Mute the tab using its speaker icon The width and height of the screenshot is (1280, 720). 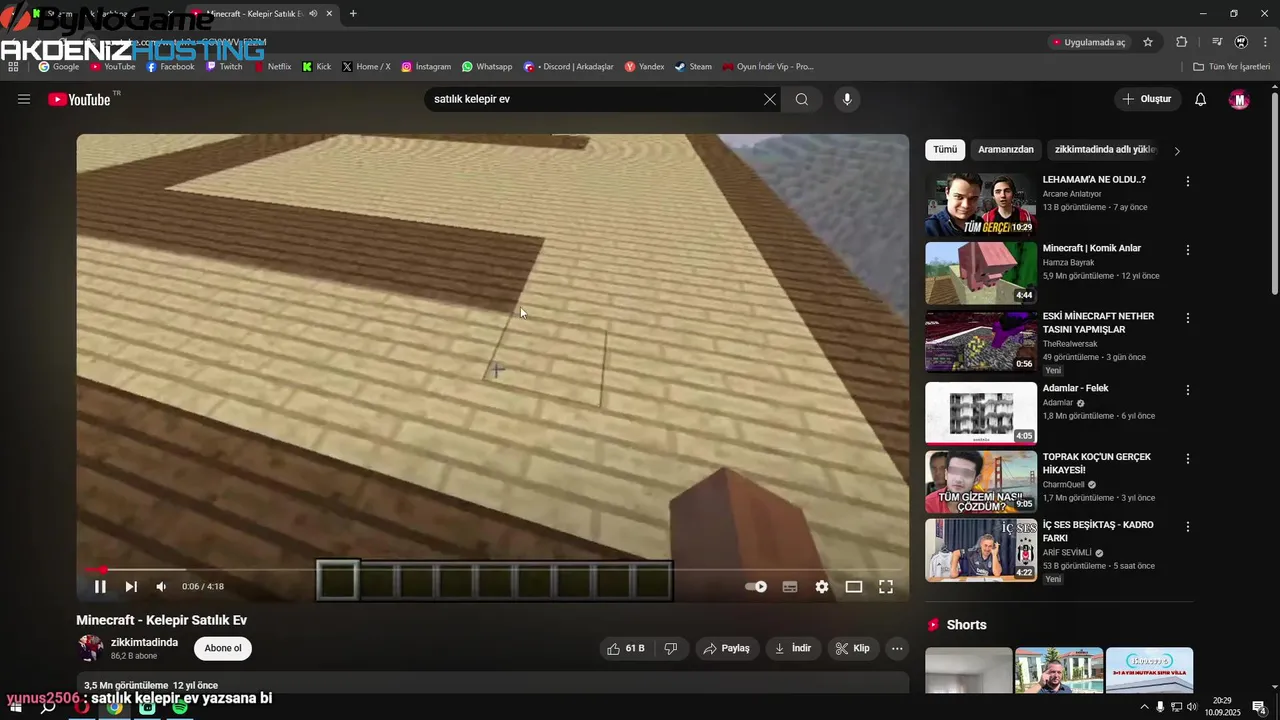coord(313,14)
